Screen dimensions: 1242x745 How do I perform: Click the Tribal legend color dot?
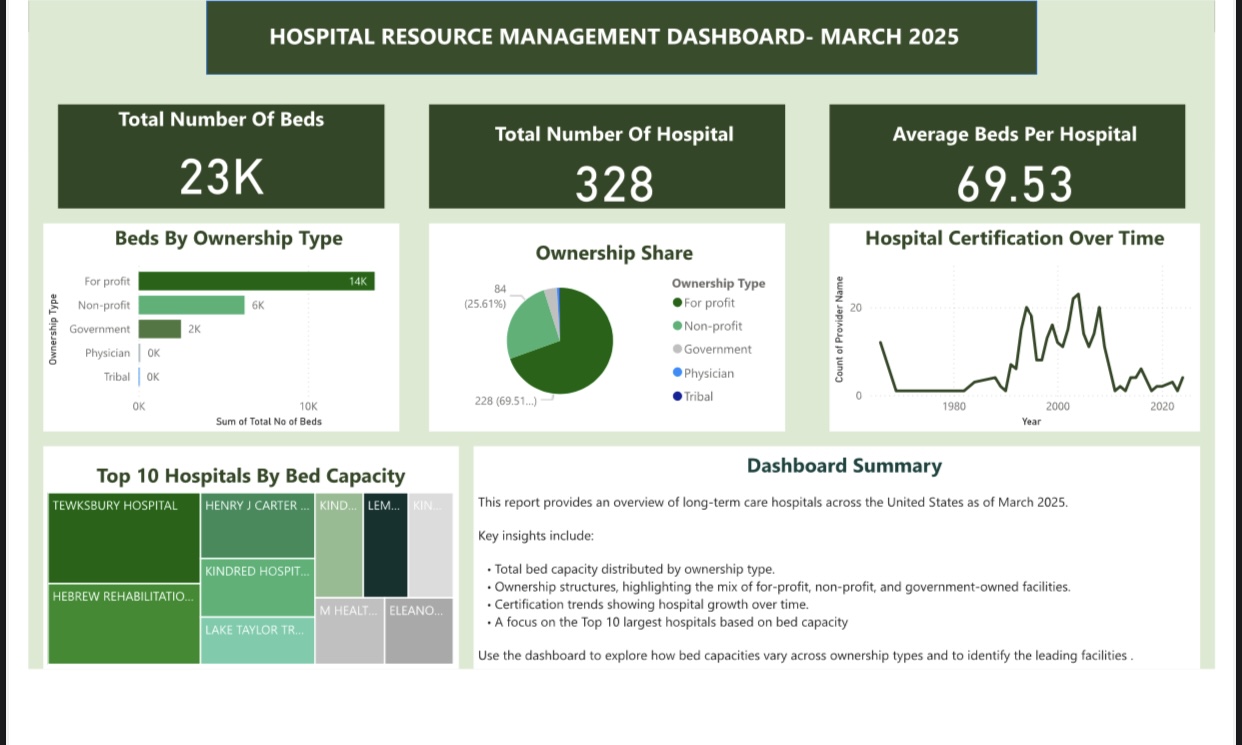click(677, 396)
